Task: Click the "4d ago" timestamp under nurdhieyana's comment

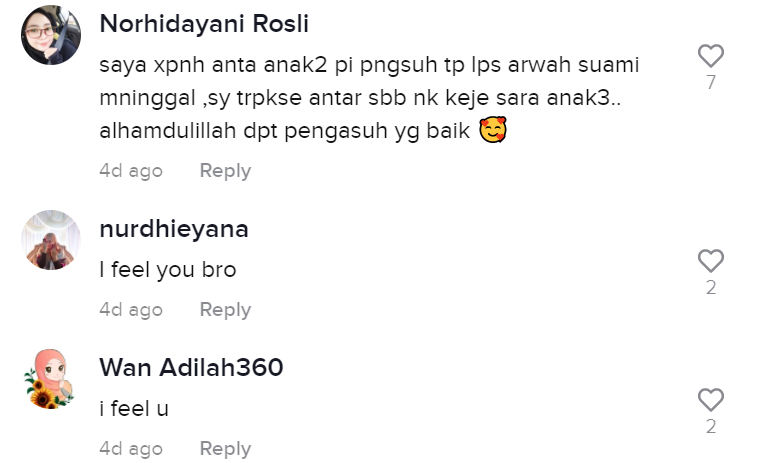Action: point(131,310)
